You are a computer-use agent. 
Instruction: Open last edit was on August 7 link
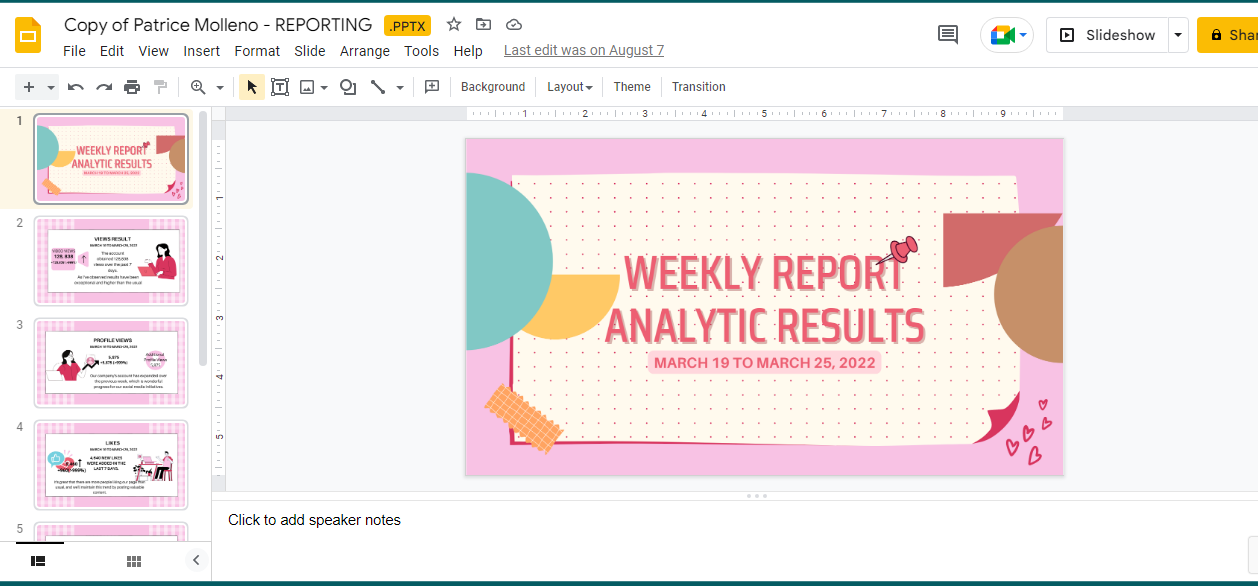coord(584,51)
